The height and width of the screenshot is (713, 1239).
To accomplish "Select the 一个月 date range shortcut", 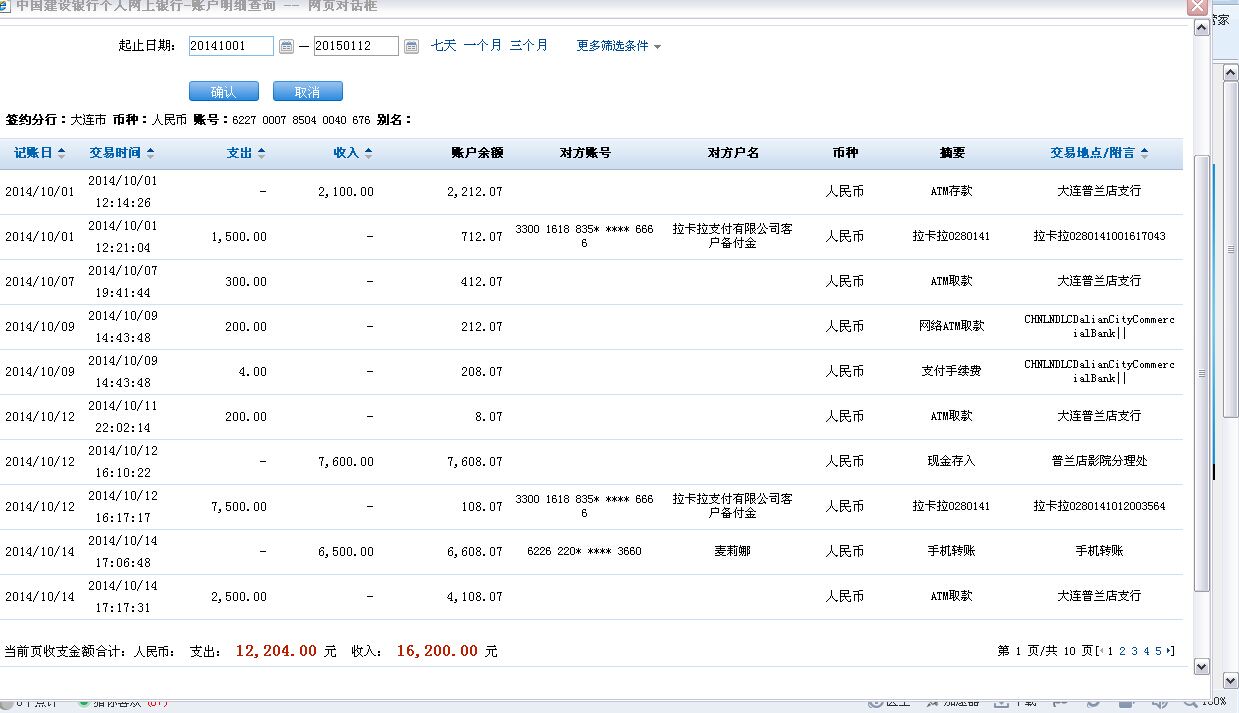I will click(x=482, y=46).
